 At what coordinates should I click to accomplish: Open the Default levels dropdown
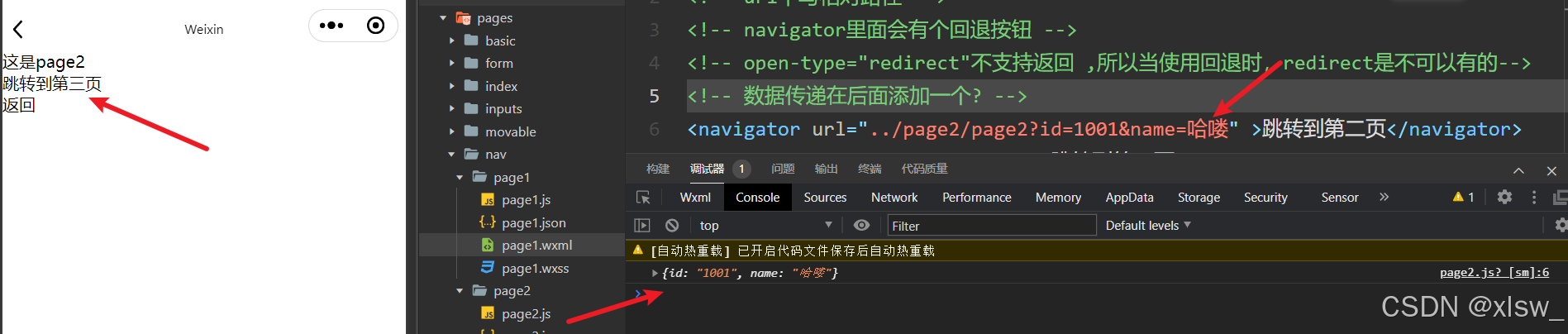[1148, 226]
